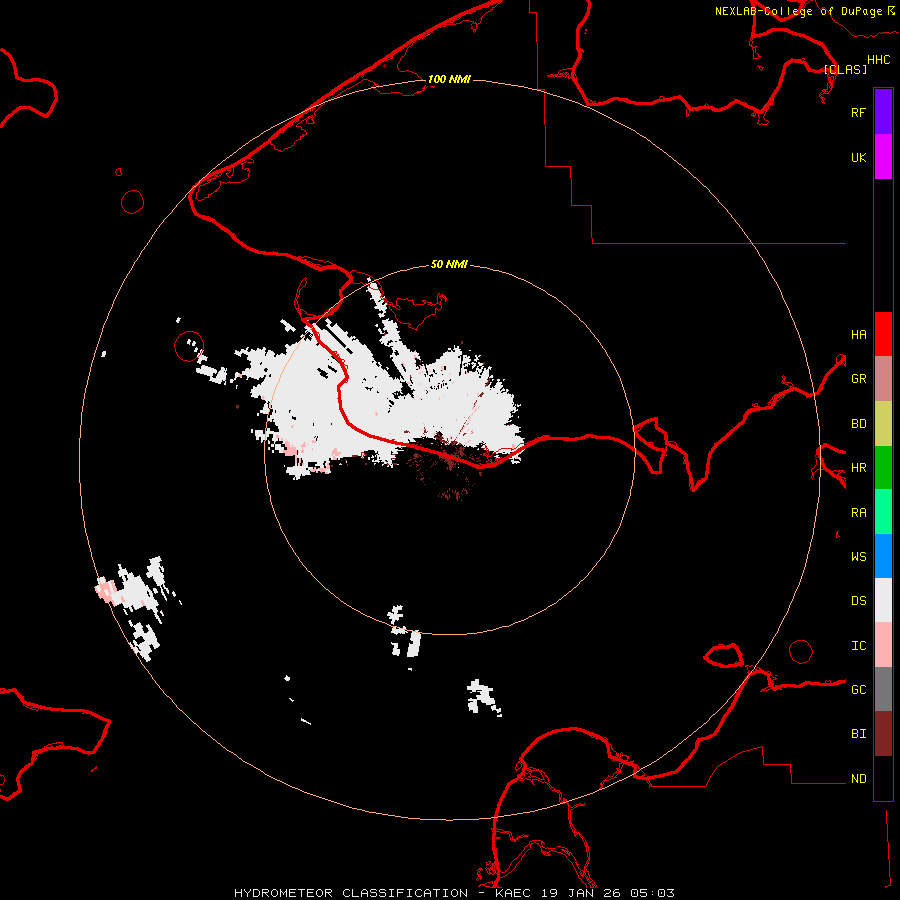Click the 'RF' legend label
900x900 pixels.
tap(858, 112)
